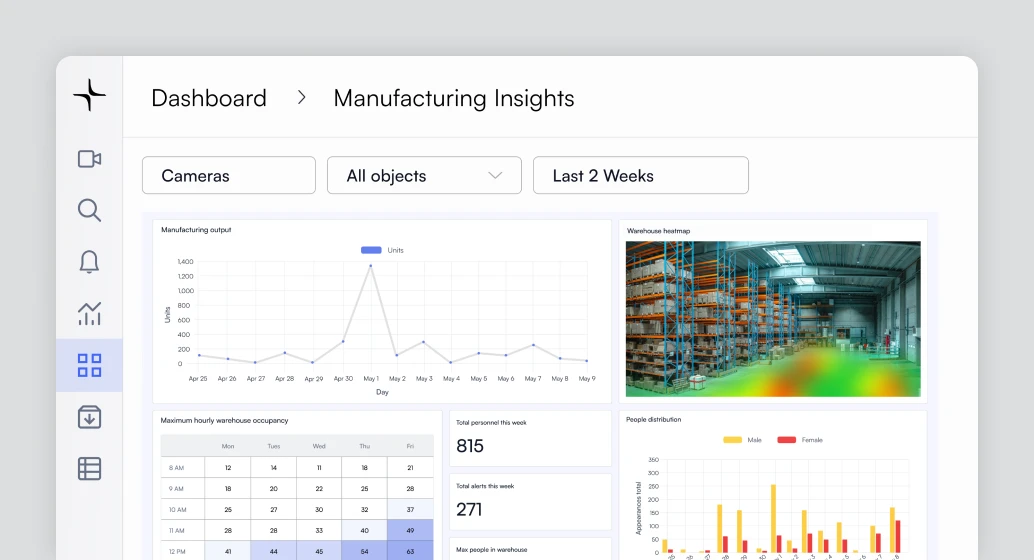The width and height of the screenshot is (1034, 560).
Task: Click the Manufacturing output chart title
Action: (x=196, y=230)
